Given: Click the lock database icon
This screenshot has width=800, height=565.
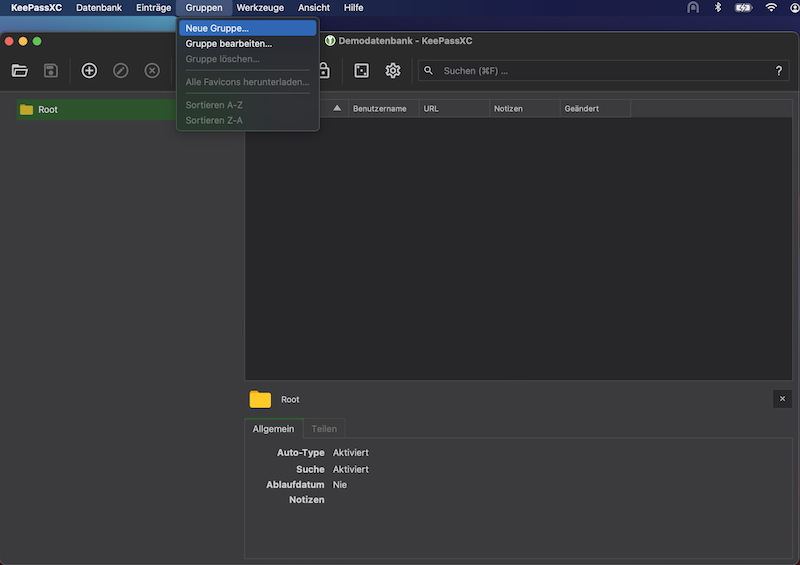Looking at the screenshot, I should [x=324, y=71].
